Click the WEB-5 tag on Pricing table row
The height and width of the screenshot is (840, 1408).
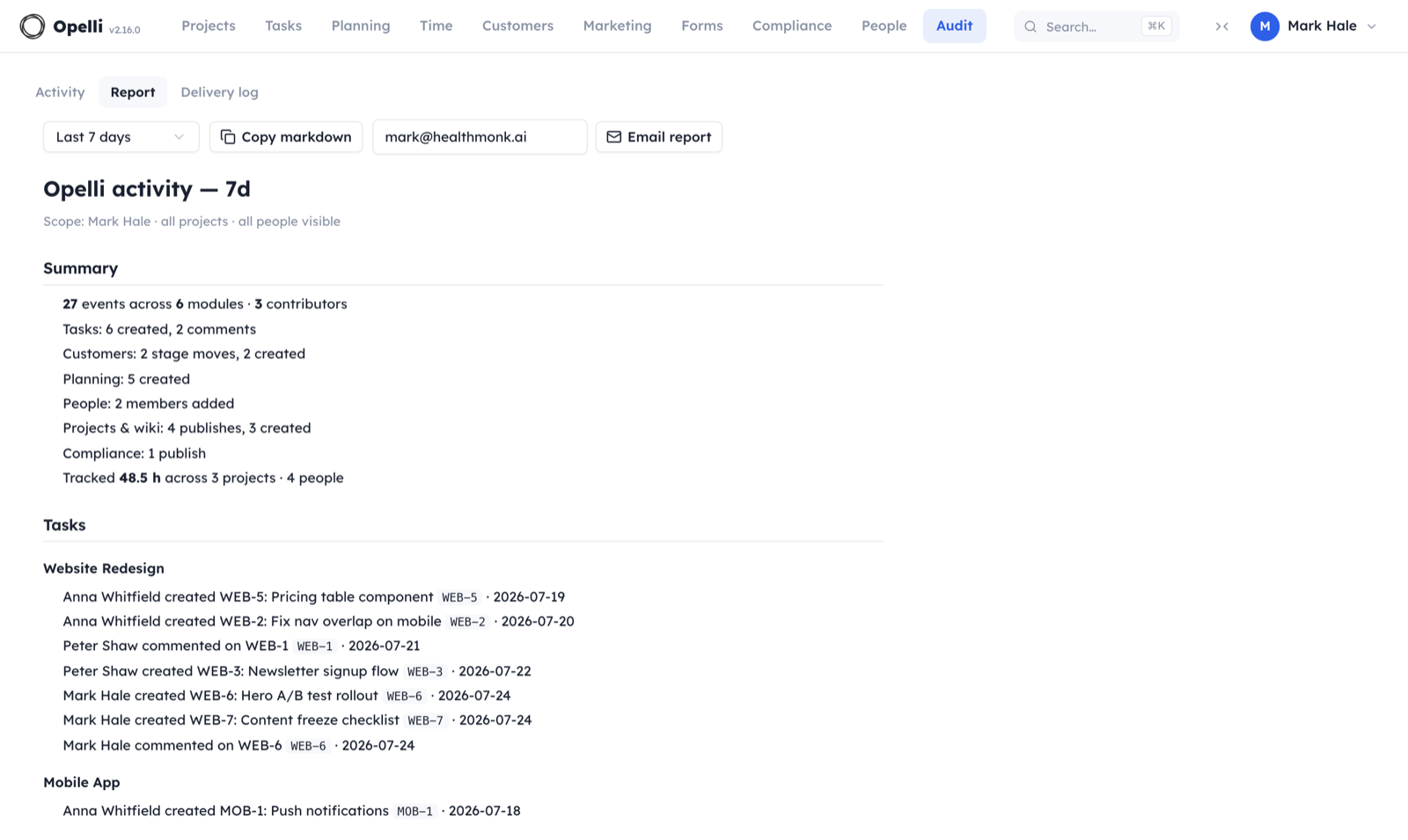(459, 598)
